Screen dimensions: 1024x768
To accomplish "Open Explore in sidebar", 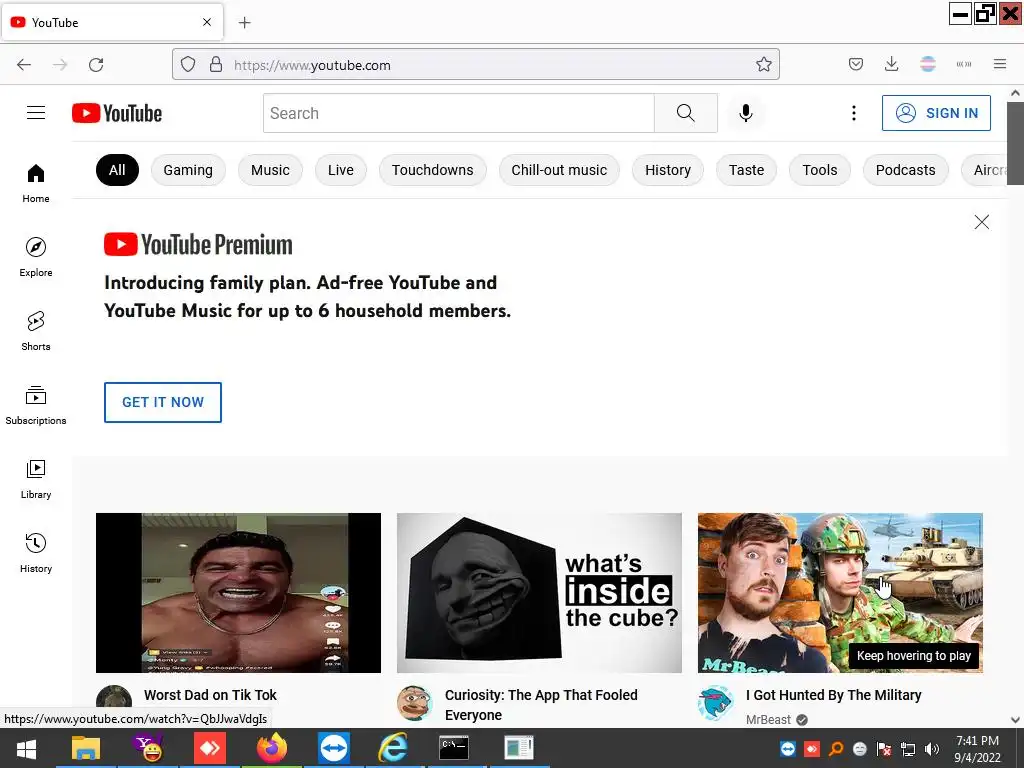I will [36, 257].
